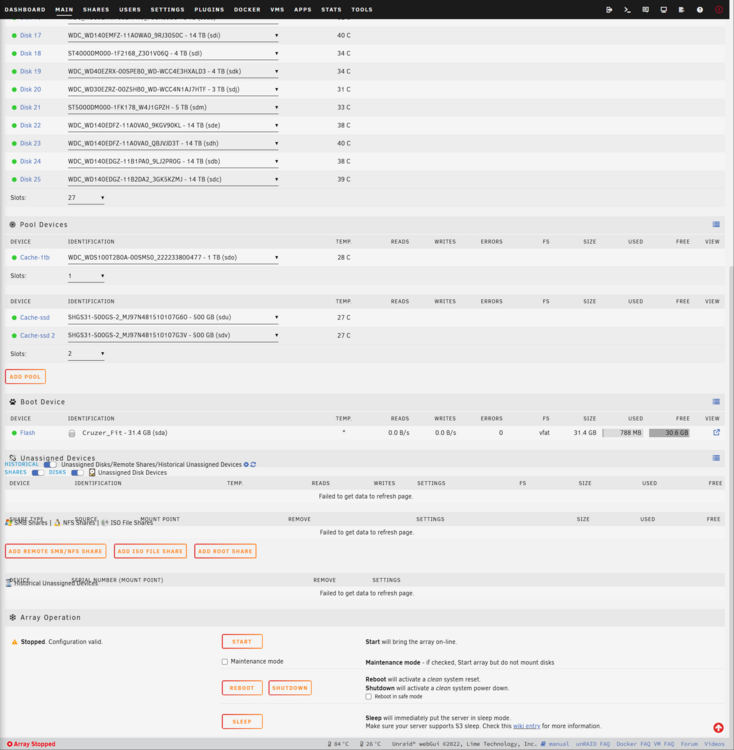
Task: Go to the Dashboard tab
Action: point(25,10)
